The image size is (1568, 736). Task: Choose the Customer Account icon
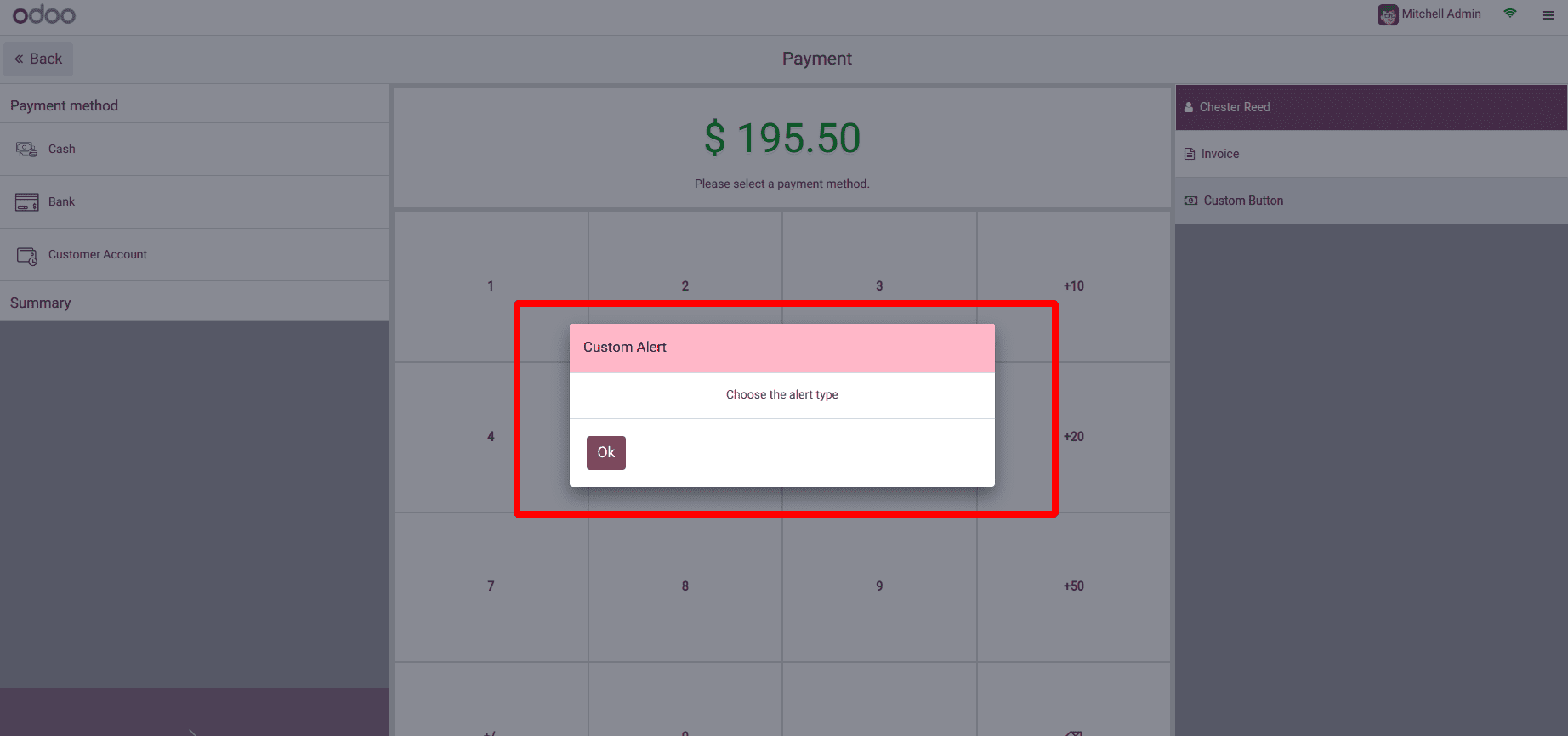(x=27, y=256)
